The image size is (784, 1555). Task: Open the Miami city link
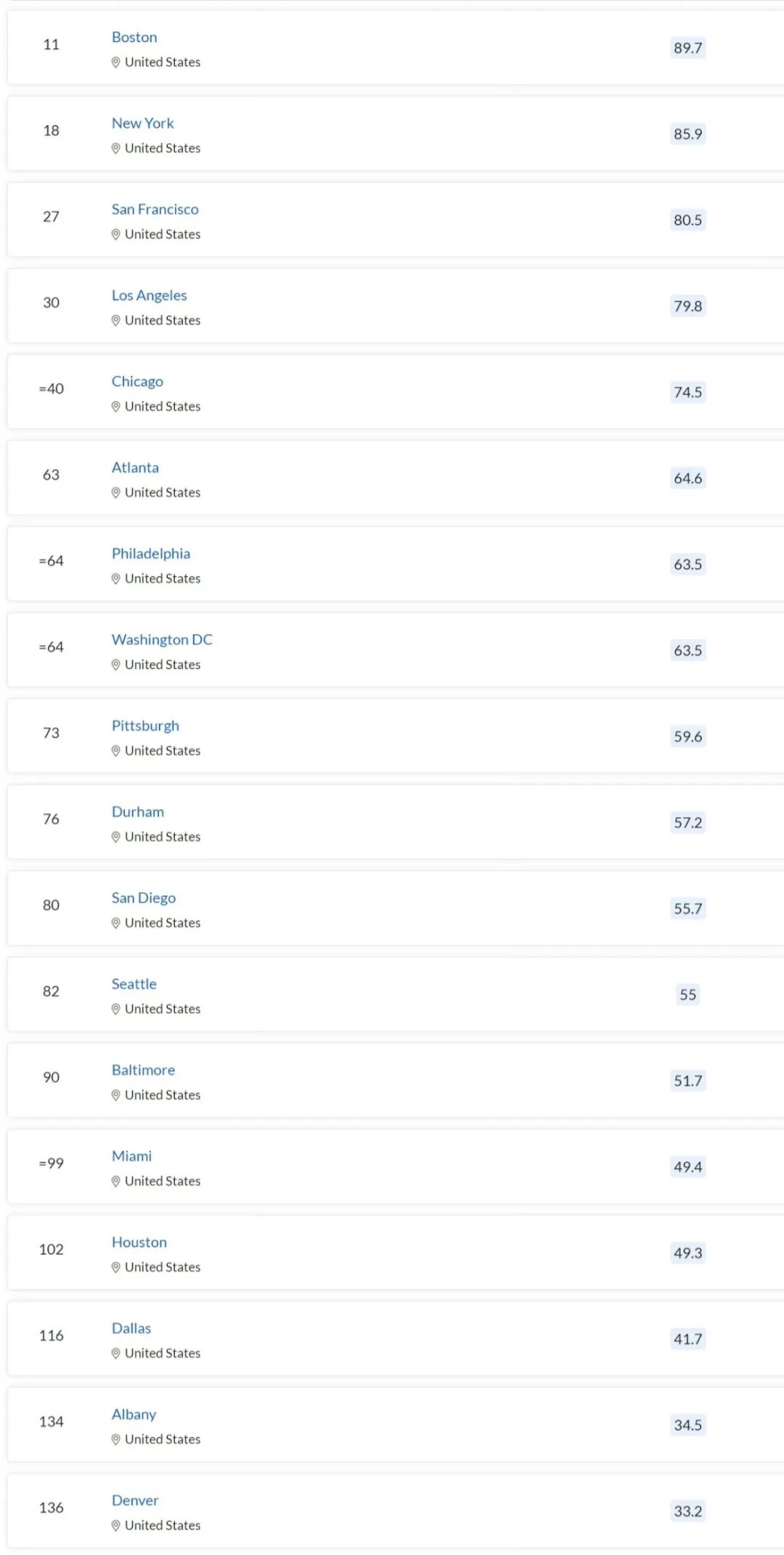coord(132,1156)
